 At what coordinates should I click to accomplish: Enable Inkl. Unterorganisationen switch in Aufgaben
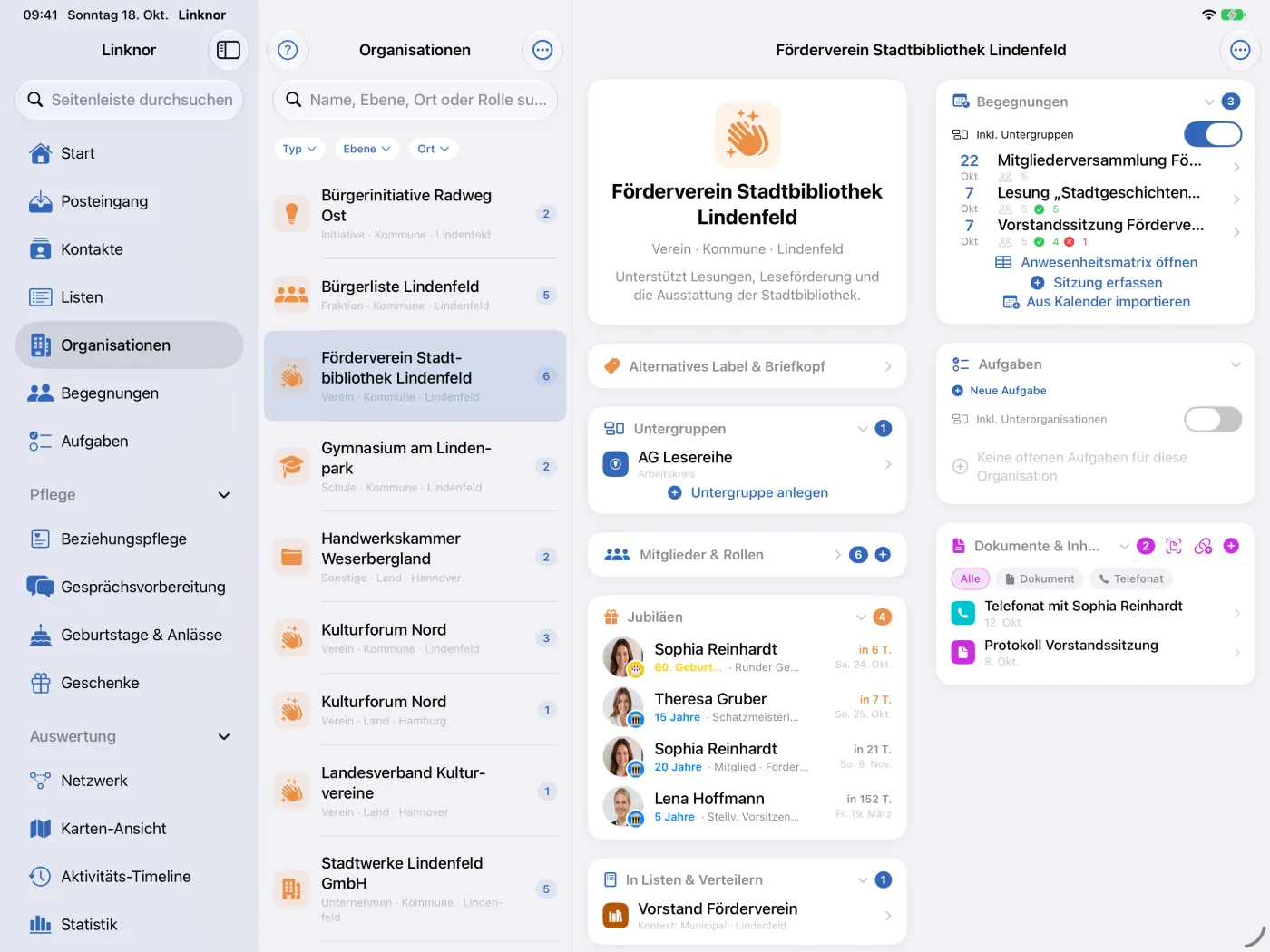[x=1213, y=419]
